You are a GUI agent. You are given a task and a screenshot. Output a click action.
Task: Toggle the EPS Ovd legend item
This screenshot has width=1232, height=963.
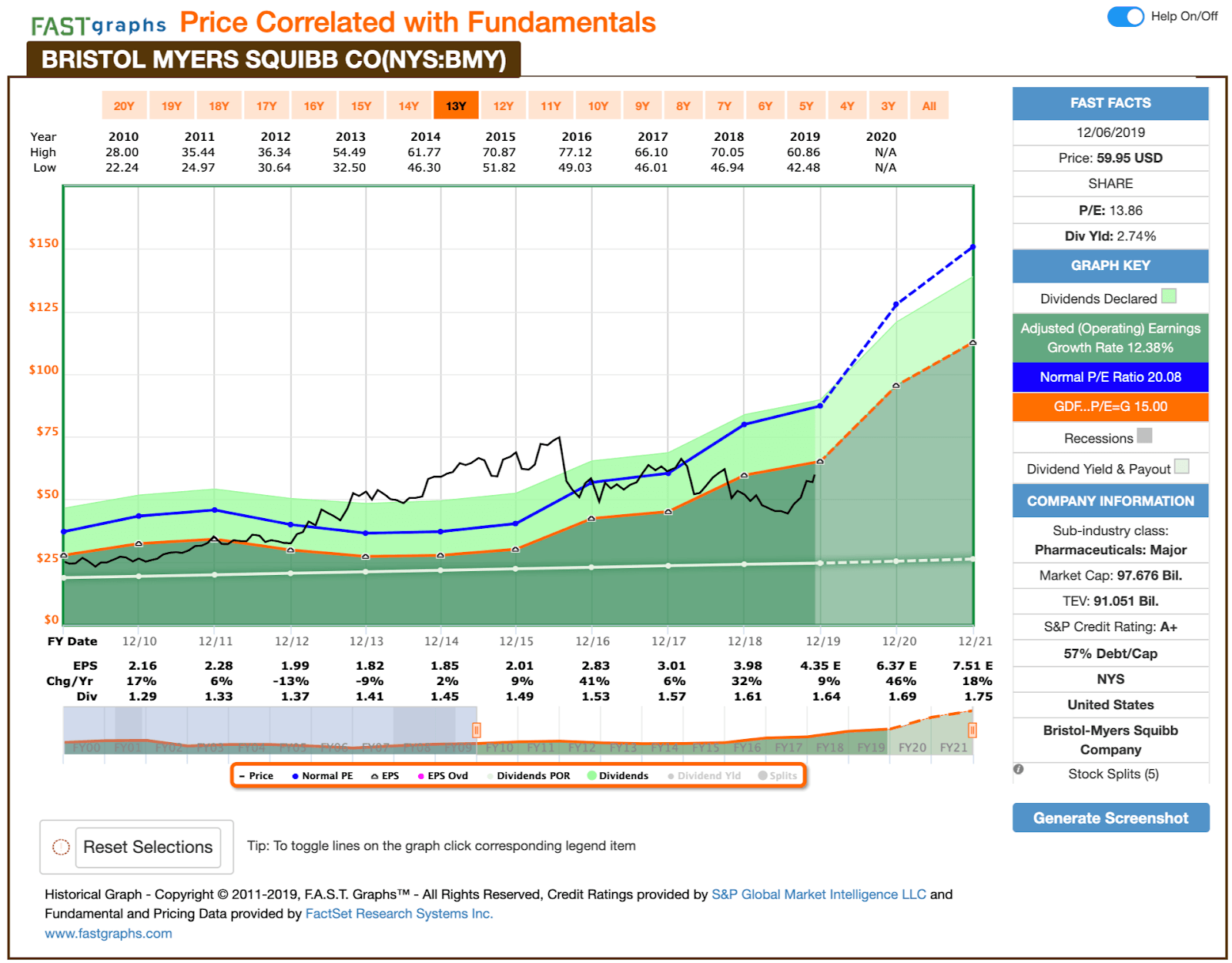443,776
